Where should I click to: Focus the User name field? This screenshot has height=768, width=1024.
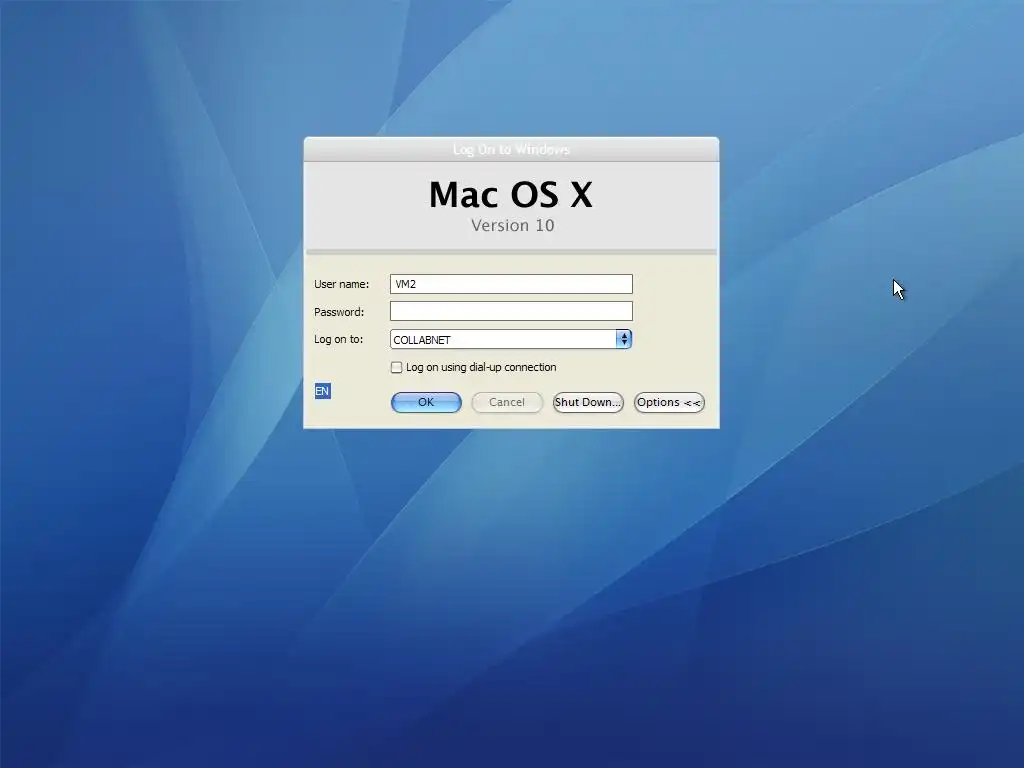pyautogui.click(x=511, y=284)
